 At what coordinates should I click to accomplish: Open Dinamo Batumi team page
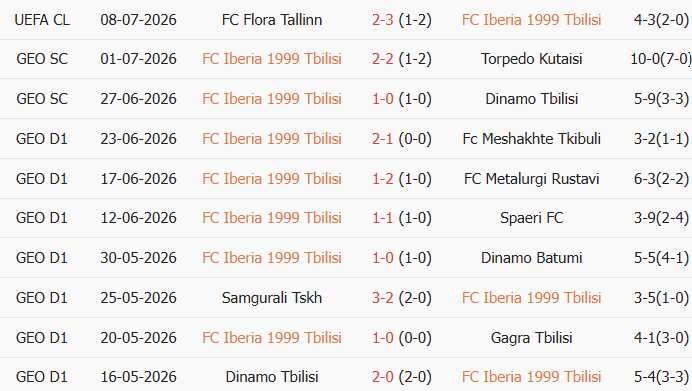click(x=531, y=258)
